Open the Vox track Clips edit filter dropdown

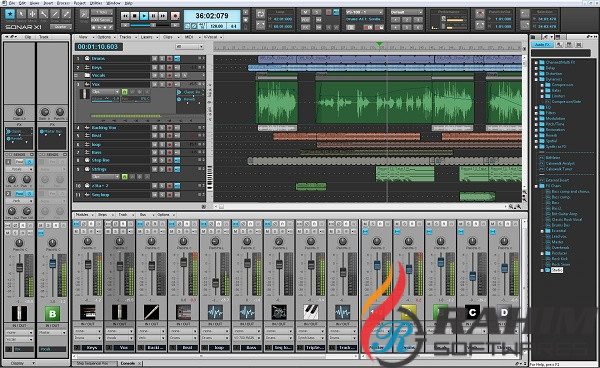click(106, 92)
